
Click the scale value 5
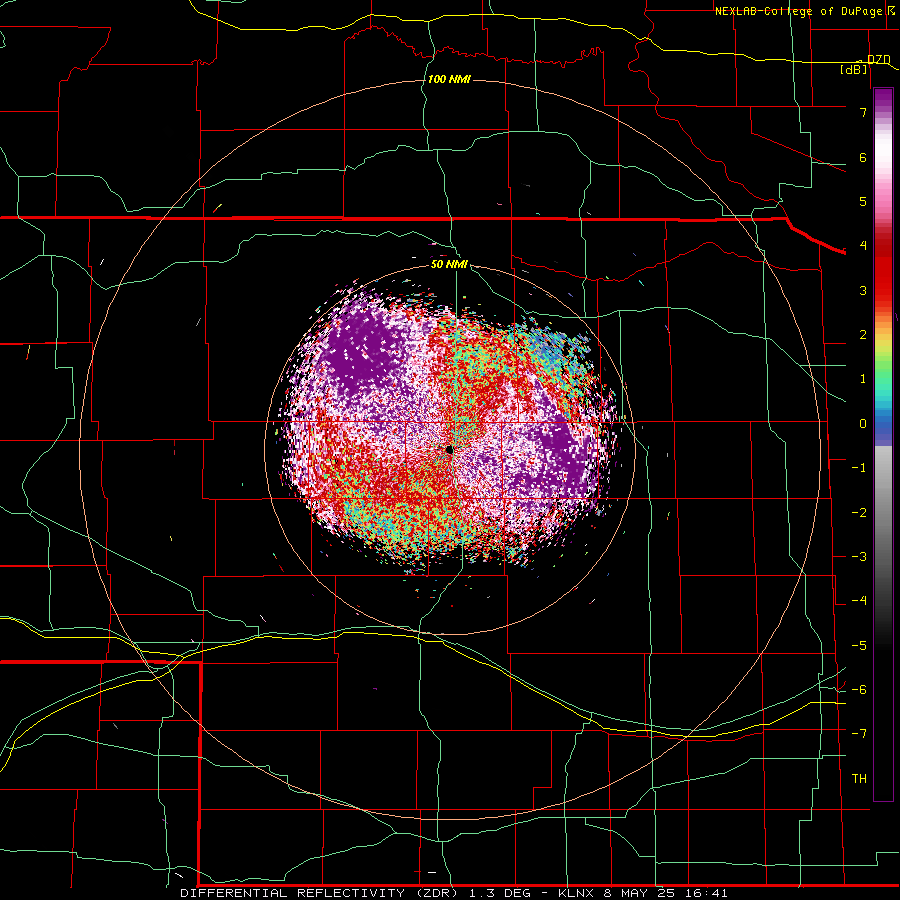[x=863, y=201]
